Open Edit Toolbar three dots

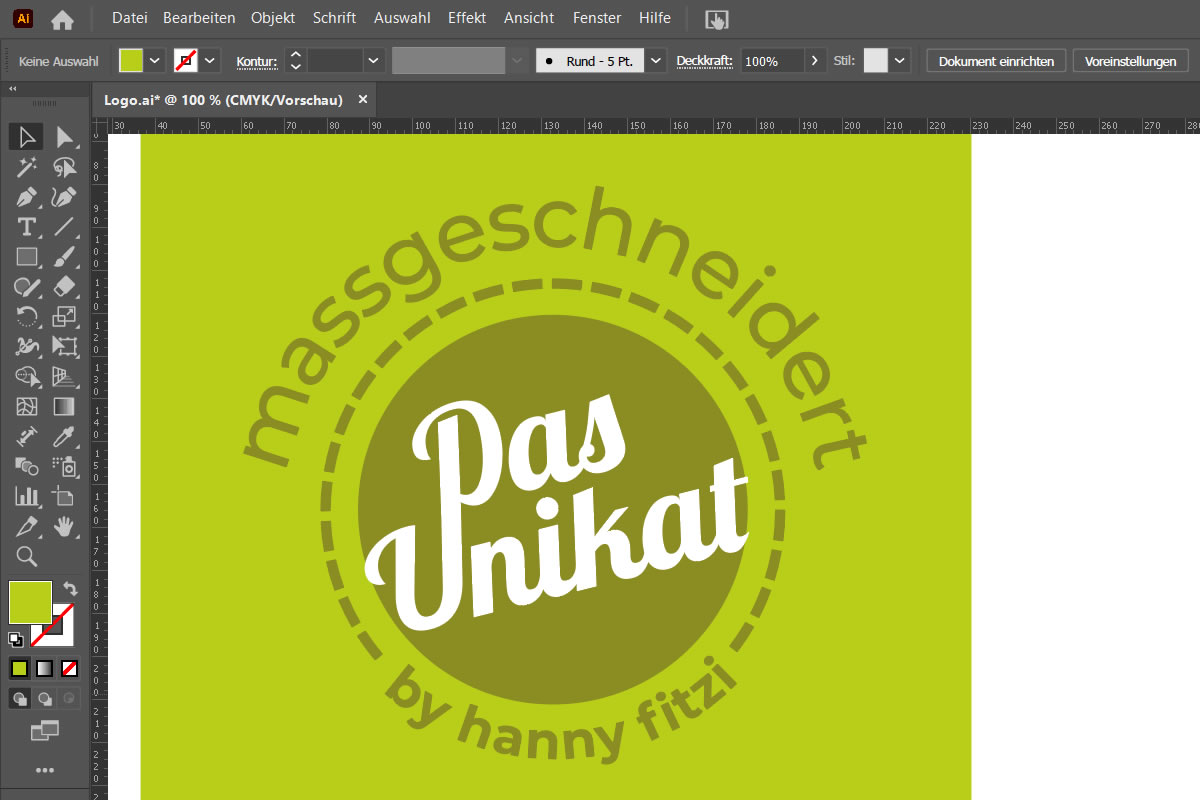45,770
